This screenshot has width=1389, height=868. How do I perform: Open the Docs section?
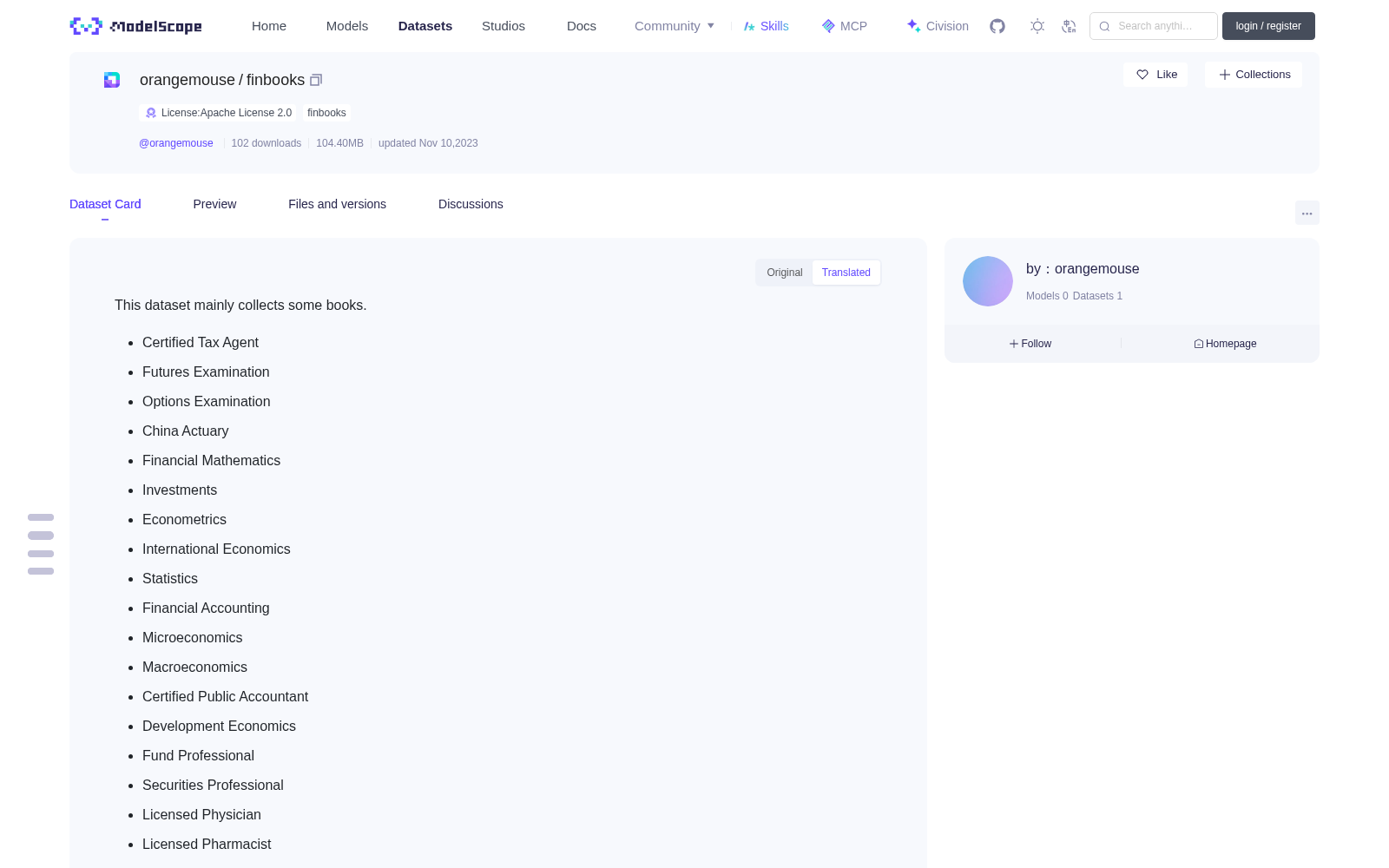[x=582, y=26]
